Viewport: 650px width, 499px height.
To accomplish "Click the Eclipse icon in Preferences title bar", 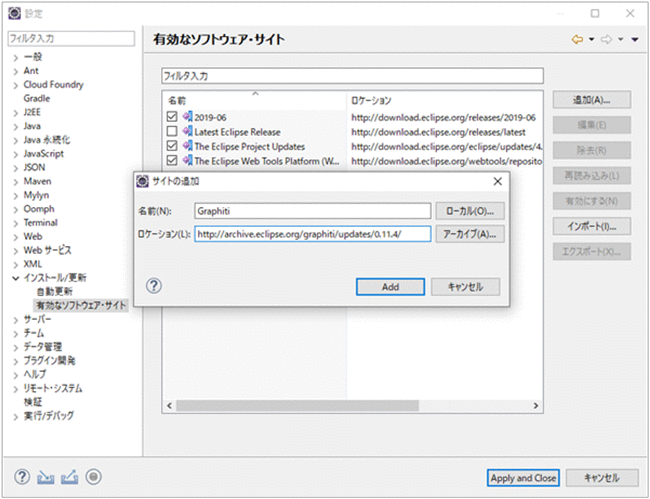I will click(x=15, y=13).
